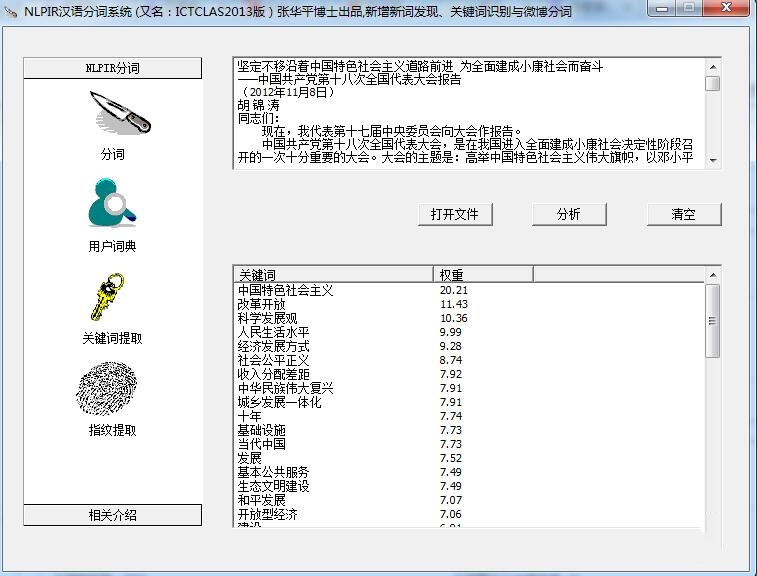The image size is (757, 576).
Task: Select the 十年 keyword row
Action: 468,416
